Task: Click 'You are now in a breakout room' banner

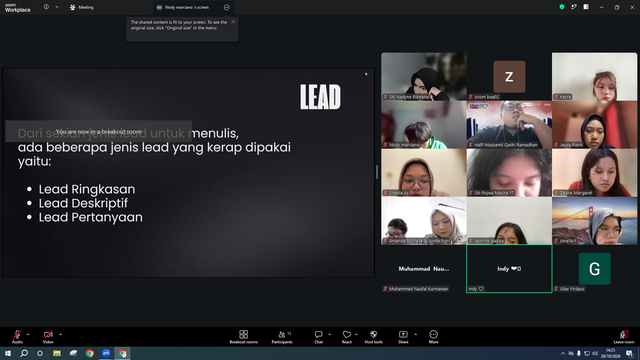Action: coord(98,131)
